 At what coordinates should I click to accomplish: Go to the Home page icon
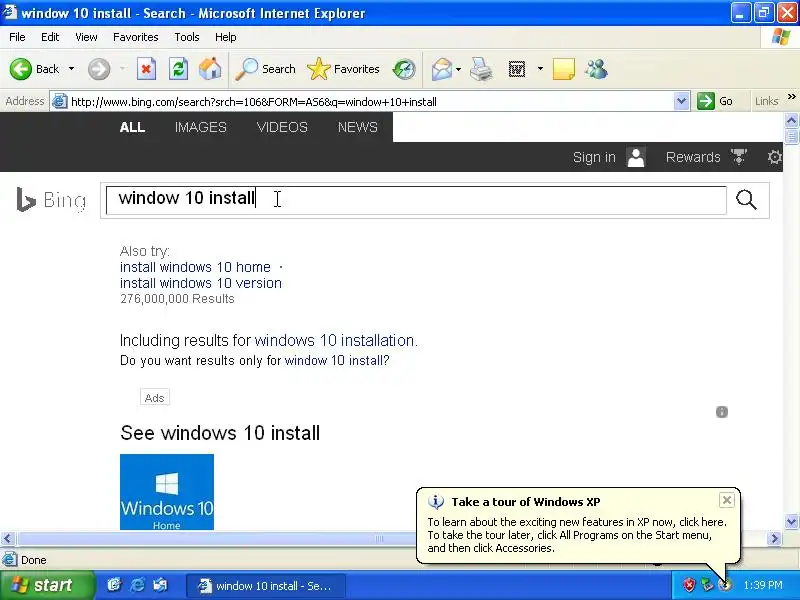tap(210, 69)
